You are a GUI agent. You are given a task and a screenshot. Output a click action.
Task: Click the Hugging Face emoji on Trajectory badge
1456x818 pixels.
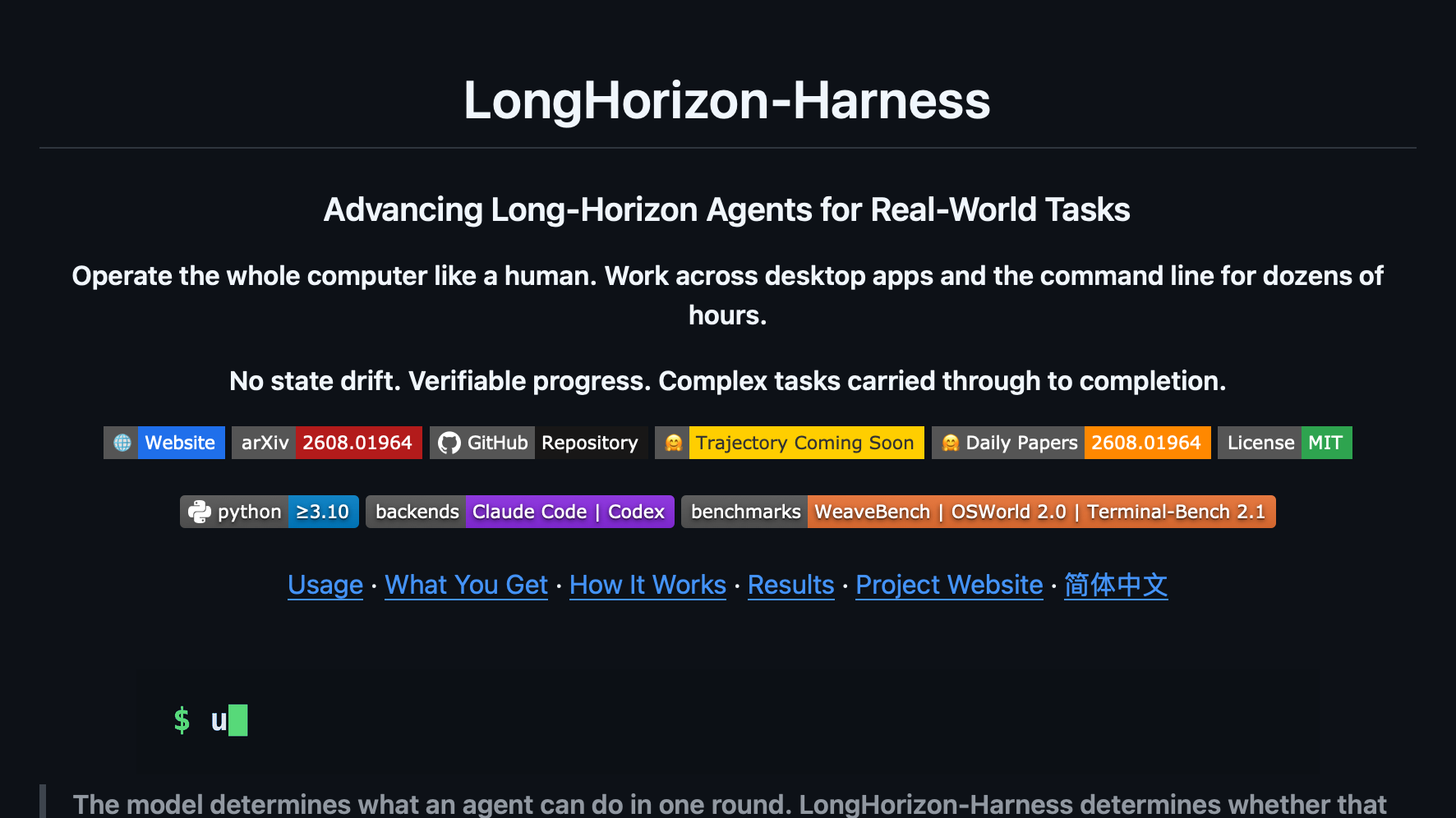[674, 443]
